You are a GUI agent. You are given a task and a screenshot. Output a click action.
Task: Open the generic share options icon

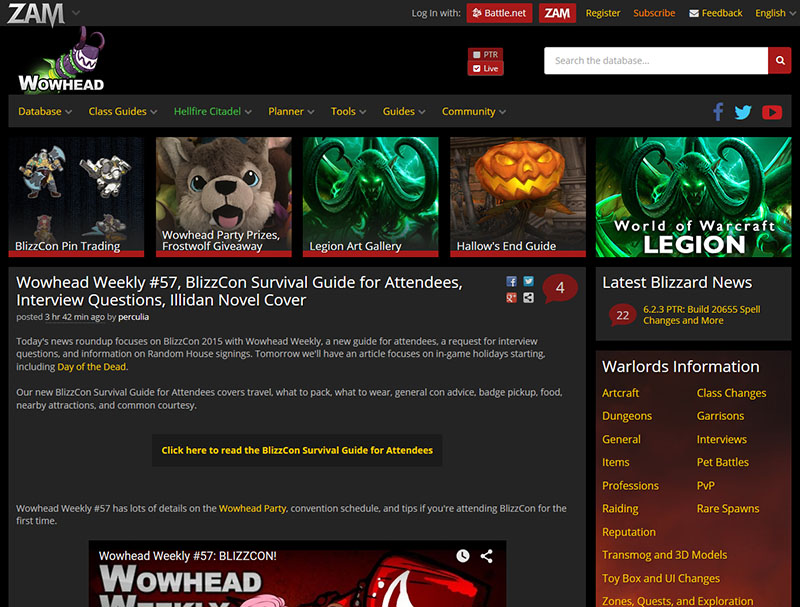[528, 297]
